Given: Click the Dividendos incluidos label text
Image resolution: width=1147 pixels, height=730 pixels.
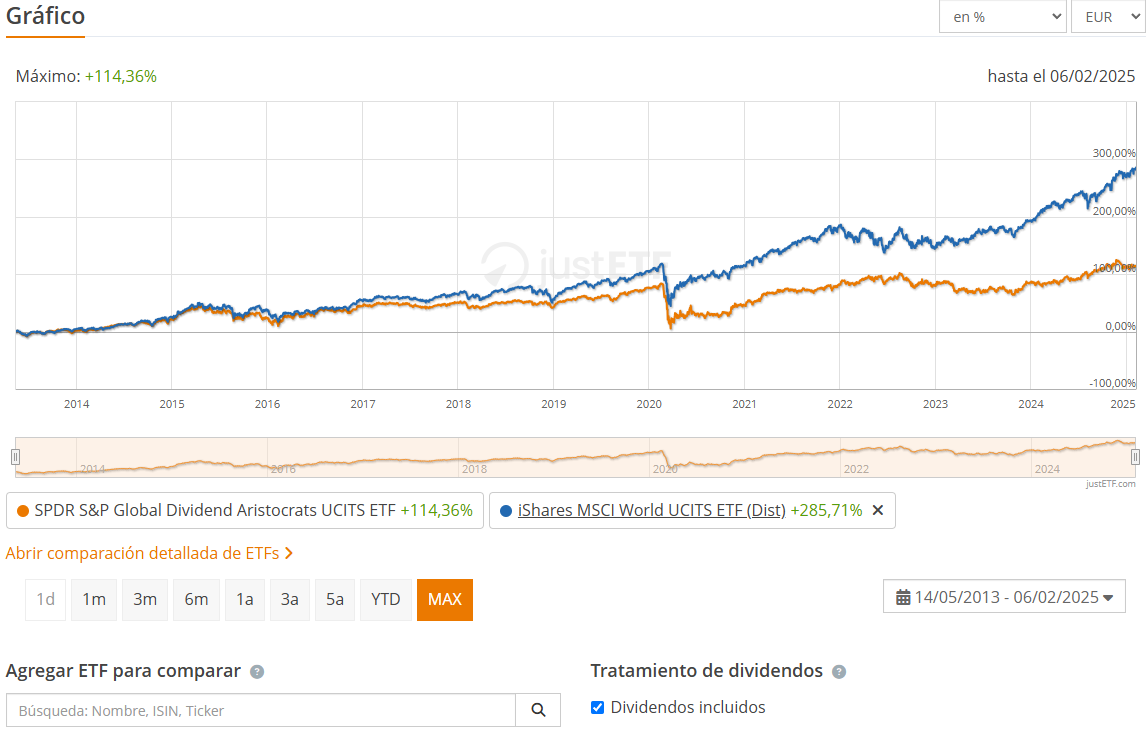Looking at the screenshot, I should [688, 707].
